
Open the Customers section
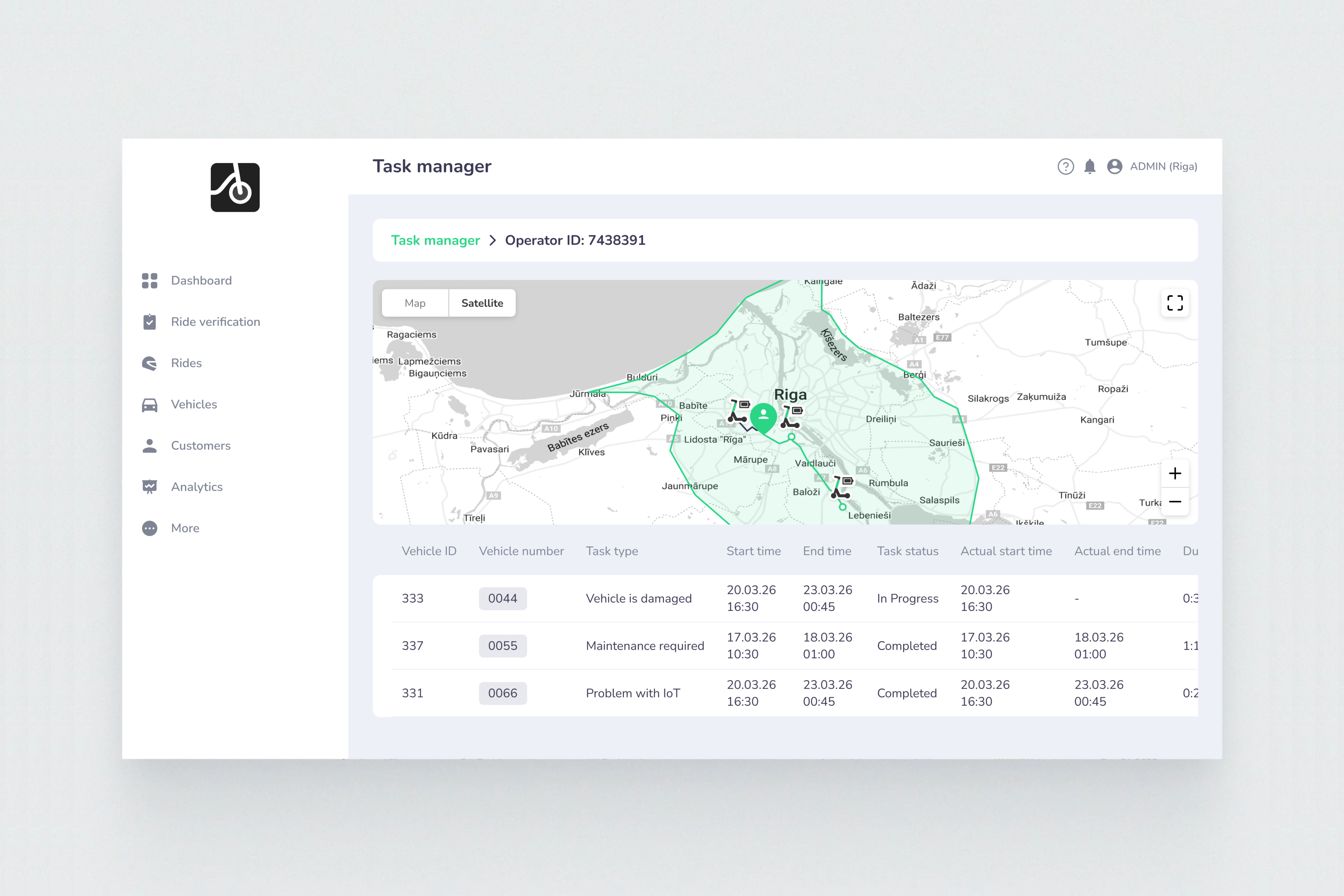pyautogui.click(x=201, y=446)
